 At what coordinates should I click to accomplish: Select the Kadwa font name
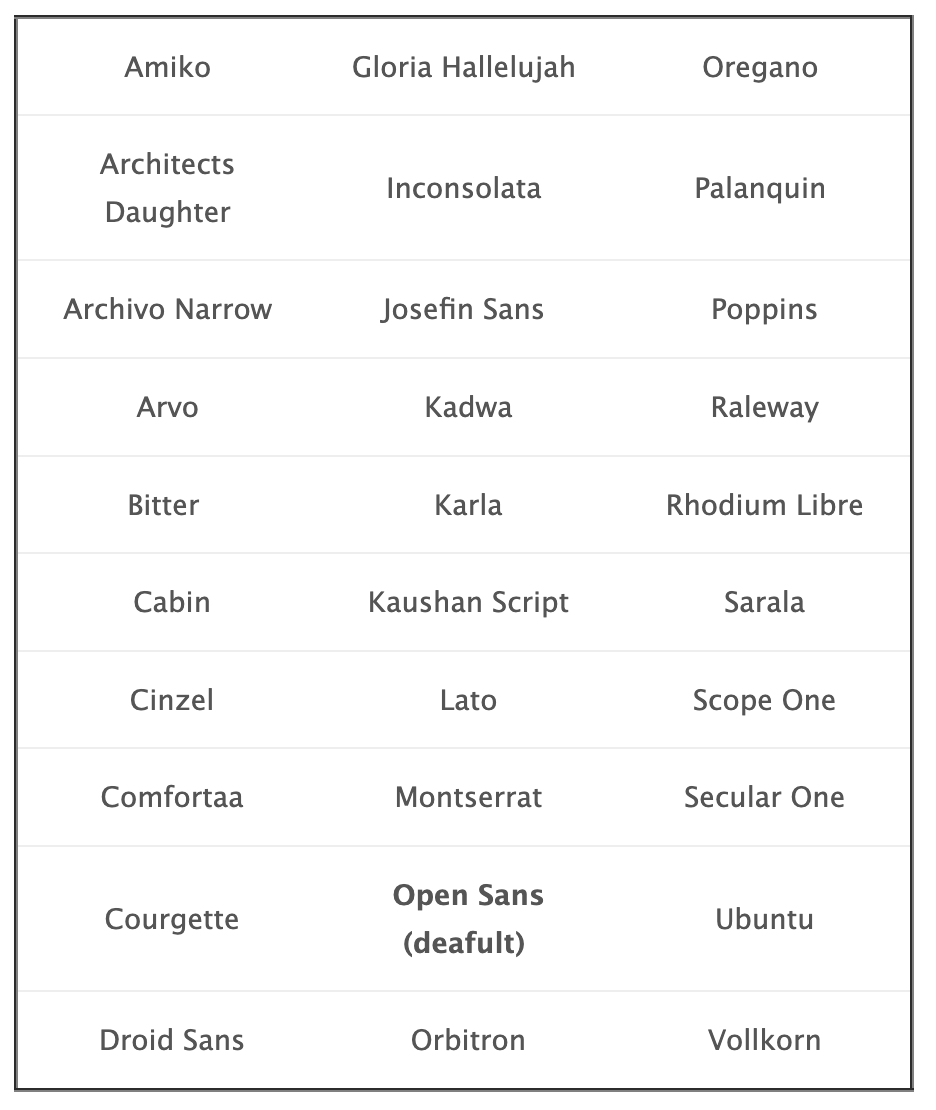click(468, 407)
